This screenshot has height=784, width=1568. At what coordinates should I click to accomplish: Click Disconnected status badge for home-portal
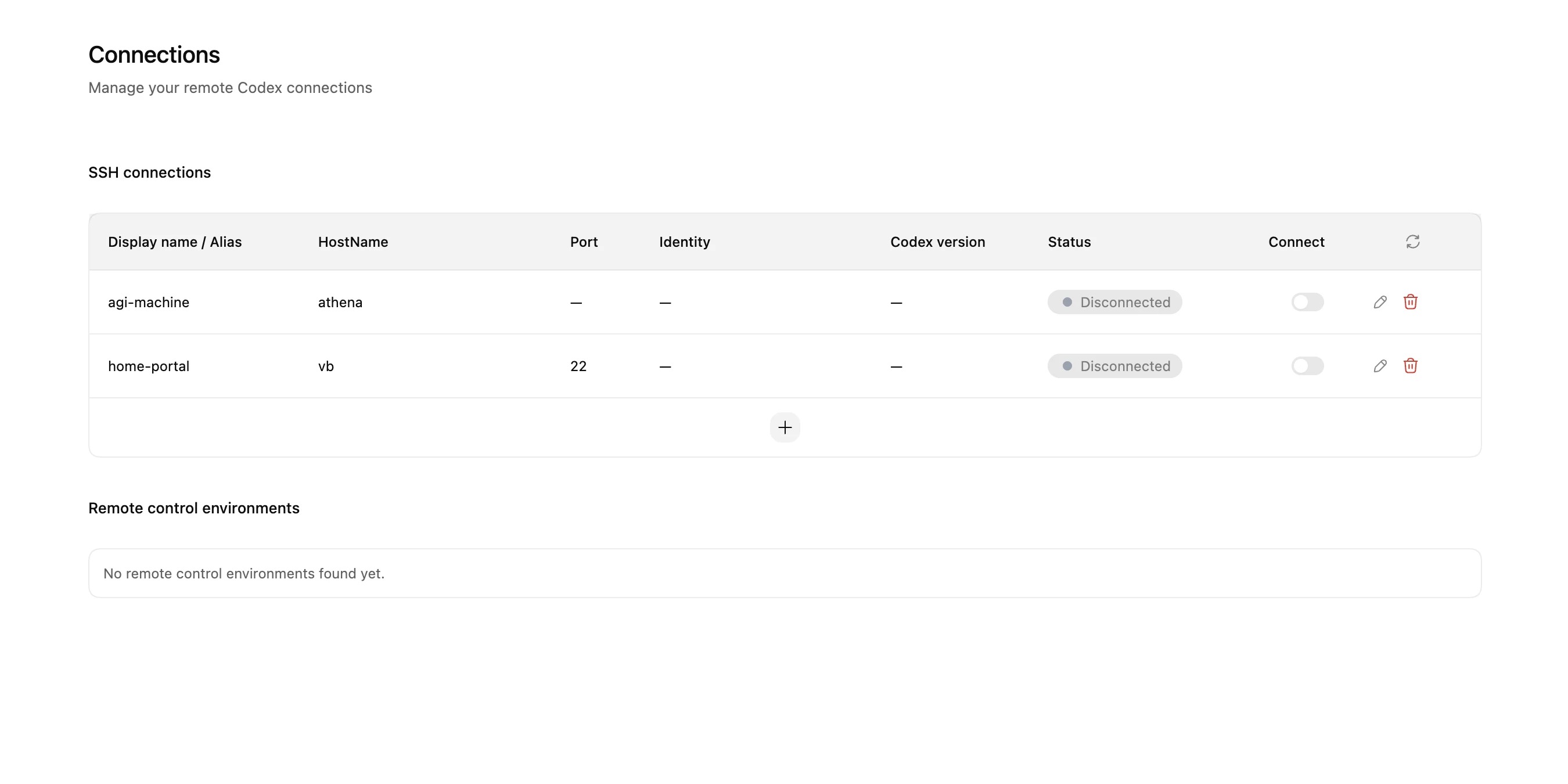[x=1114, y=366]
